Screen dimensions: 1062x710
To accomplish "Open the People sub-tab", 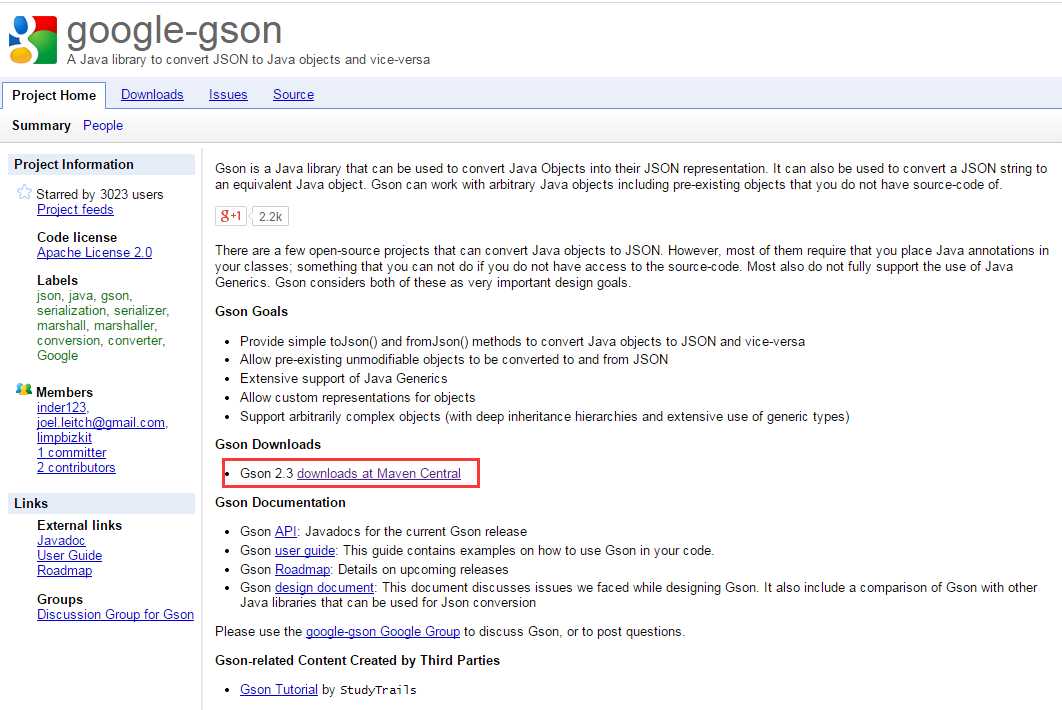I will click(x=103, y=125).
